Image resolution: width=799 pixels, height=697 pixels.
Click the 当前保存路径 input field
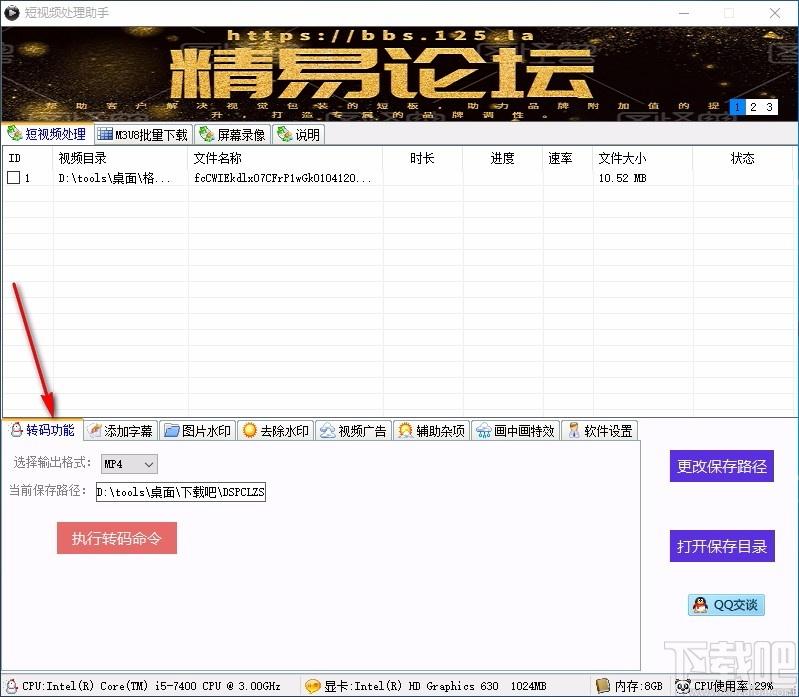tap(180, 492)
